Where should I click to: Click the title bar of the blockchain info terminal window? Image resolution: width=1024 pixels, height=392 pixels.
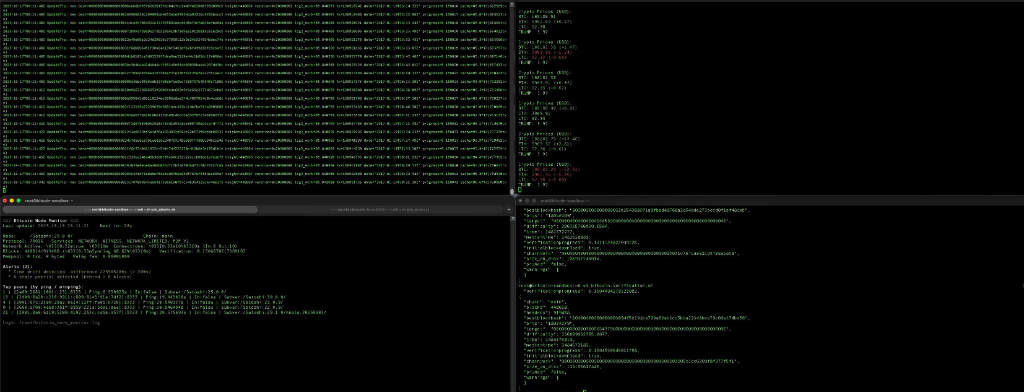click(769, 201)
